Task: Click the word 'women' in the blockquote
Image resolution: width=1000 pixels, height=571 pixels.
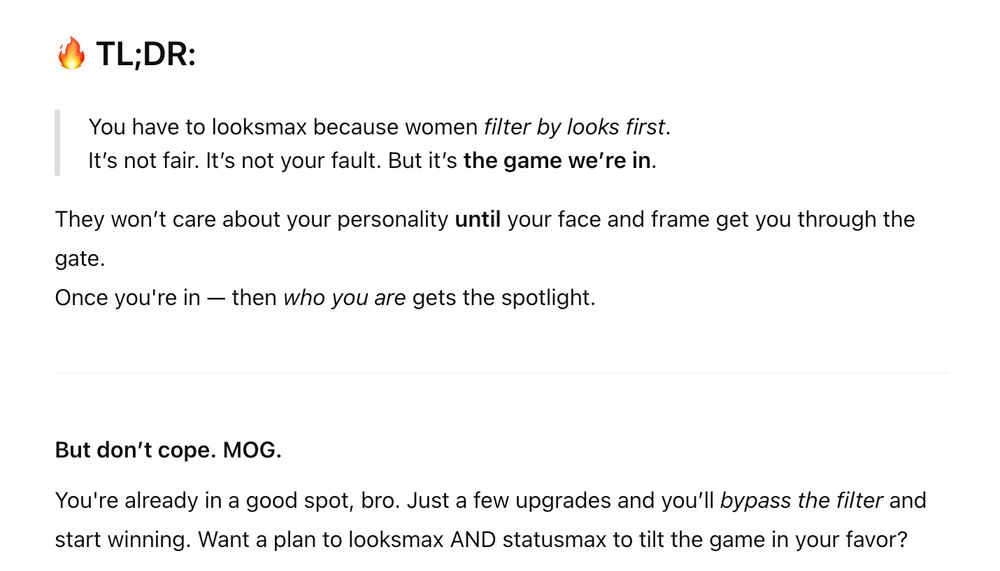Action: (441, 127)
